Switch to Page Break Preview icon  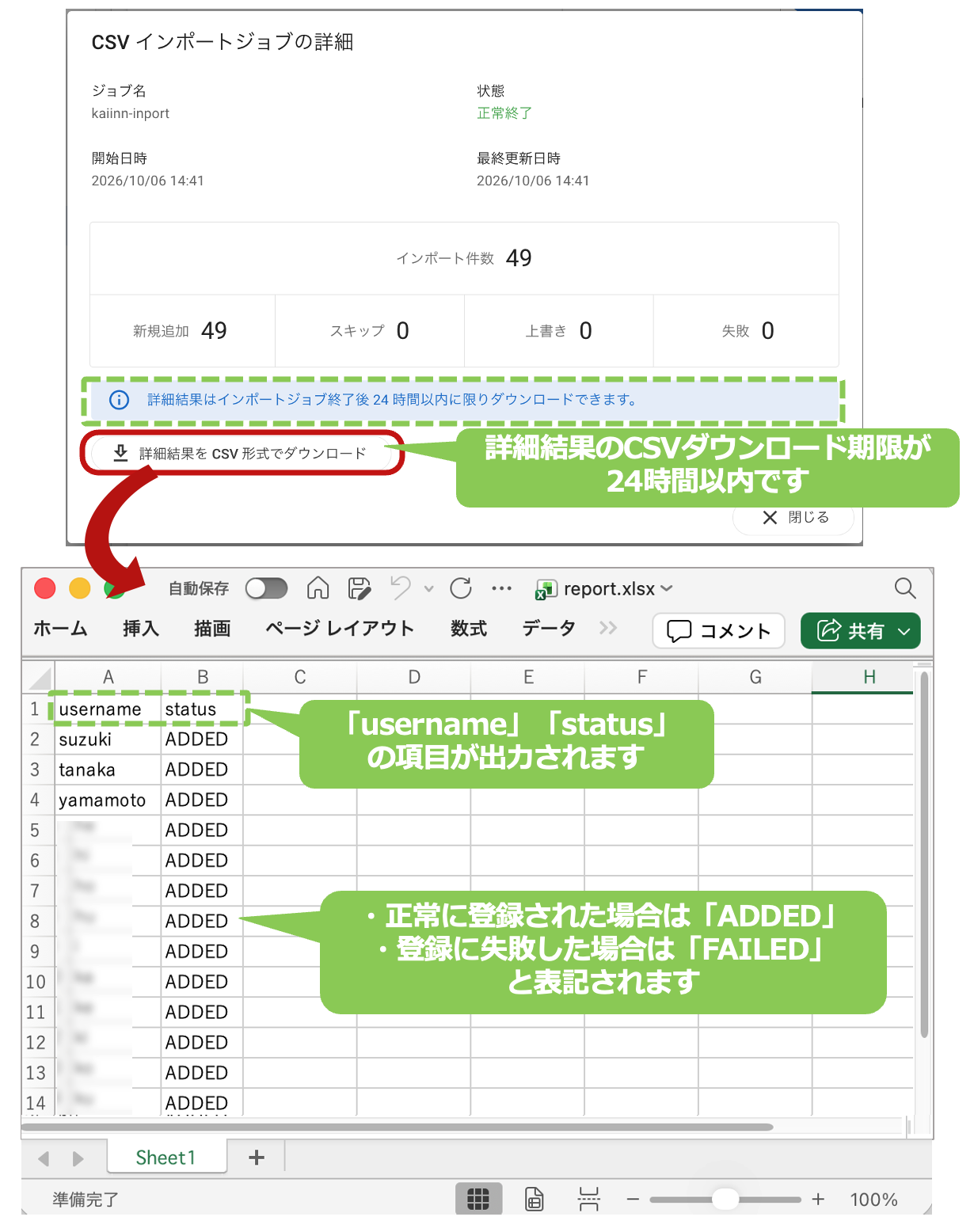click(x=588, y=1199)
